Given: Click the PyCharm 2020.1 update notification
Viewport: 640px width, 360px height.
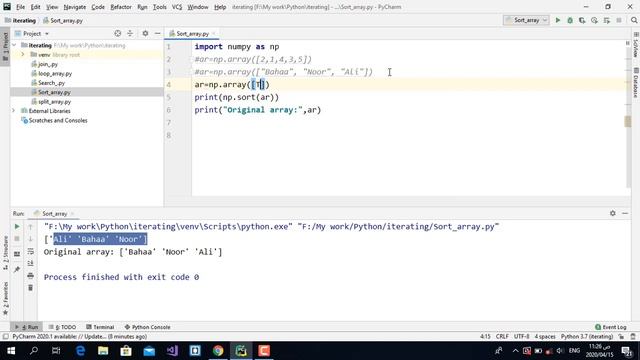Looking at the screenshot, I should (x=79, y=336).
